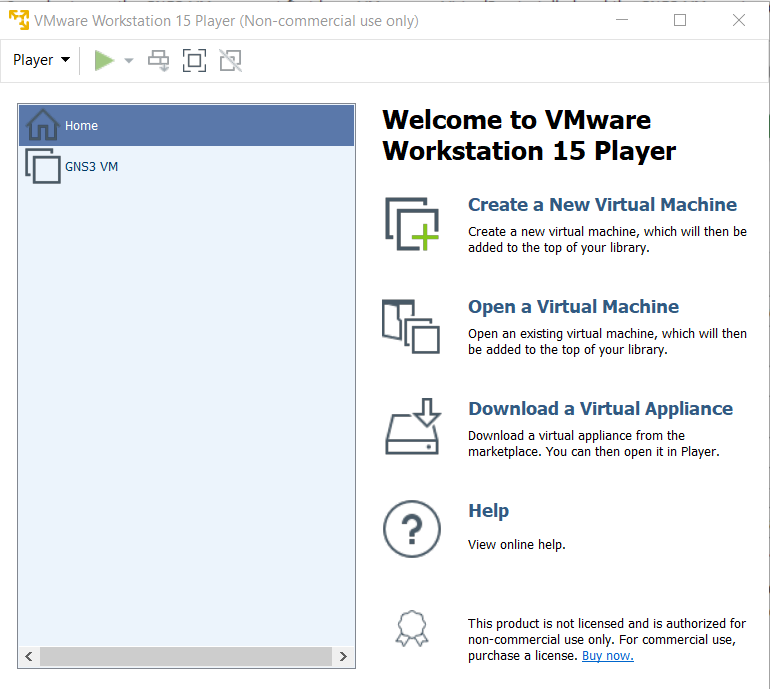Click 'View online help.' text

click(517, 545)
